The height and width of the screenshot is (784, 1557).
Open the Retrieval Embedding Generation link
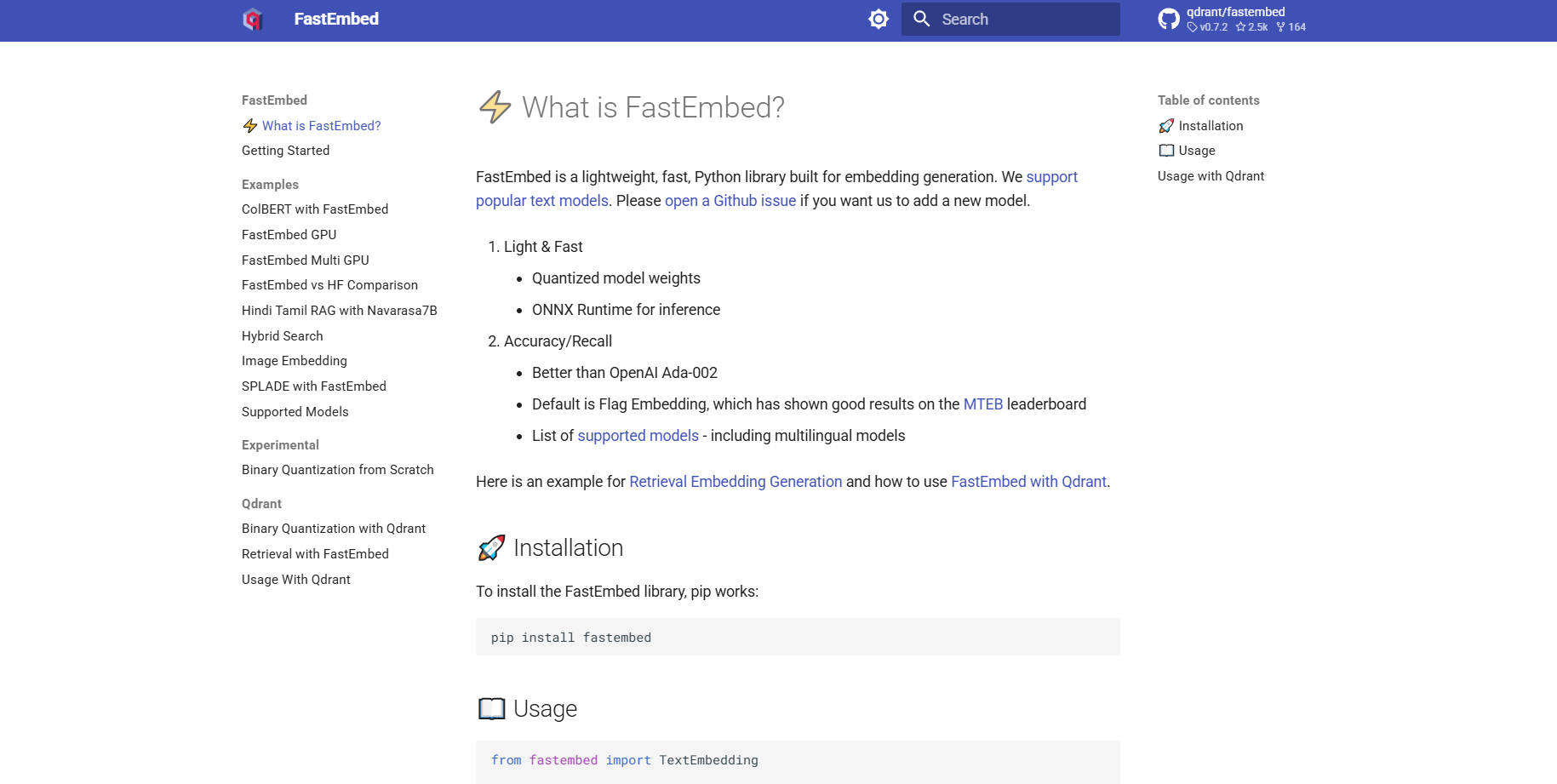point(736,482)
